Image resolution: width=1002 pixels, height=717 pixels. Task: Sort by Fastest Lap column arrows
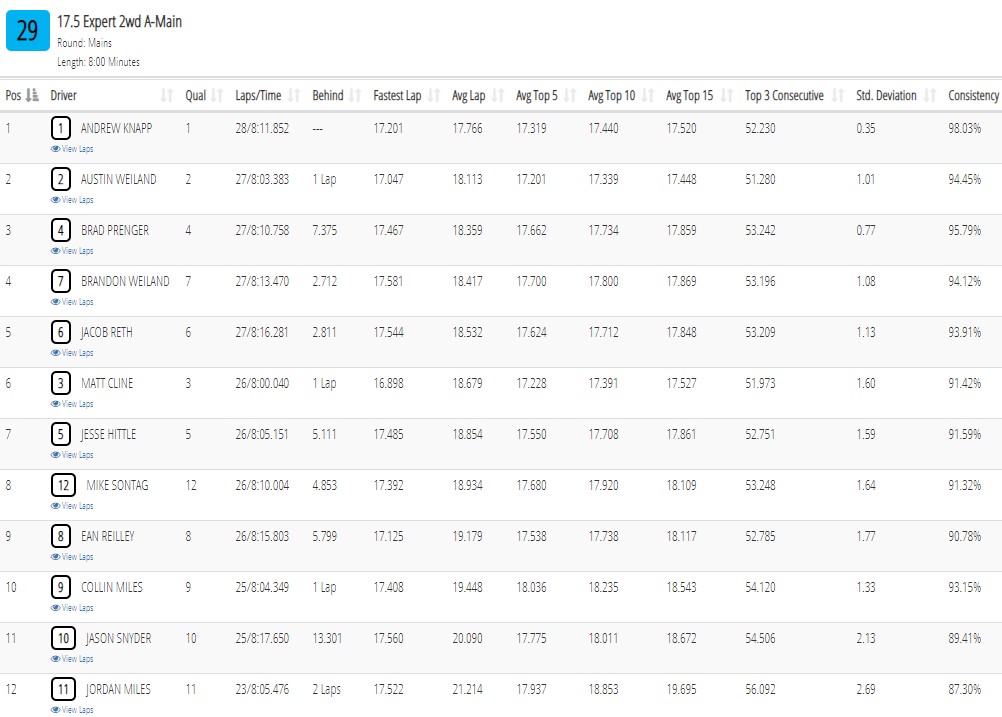pos(434,95)
